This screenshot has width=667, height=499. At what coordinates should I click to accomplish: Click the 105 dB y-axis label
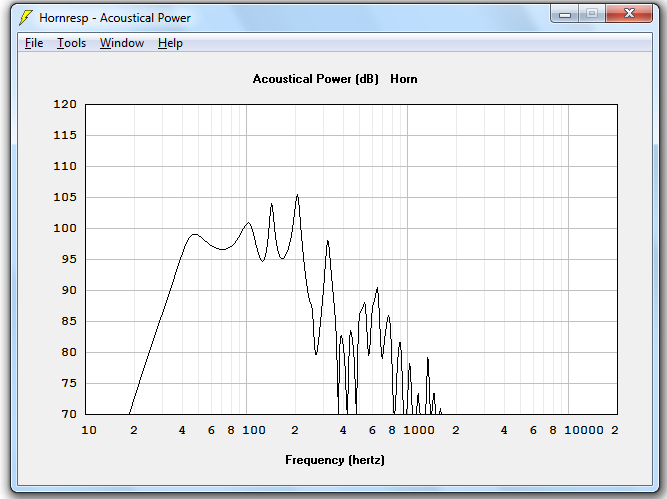65,197
